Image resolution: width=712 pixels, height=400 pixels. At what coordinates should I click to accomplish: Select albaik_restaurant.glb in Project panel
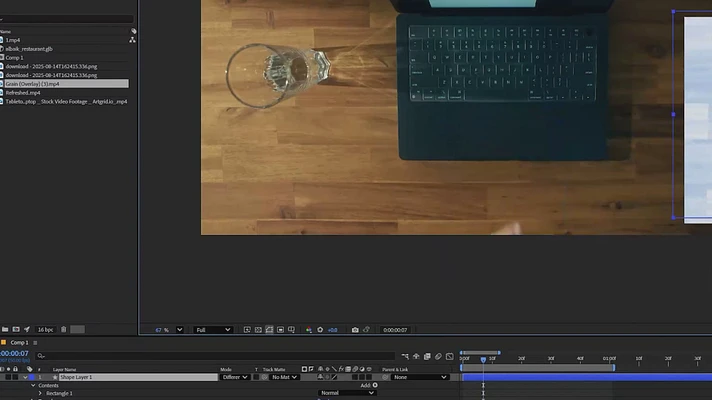[29, 49]
